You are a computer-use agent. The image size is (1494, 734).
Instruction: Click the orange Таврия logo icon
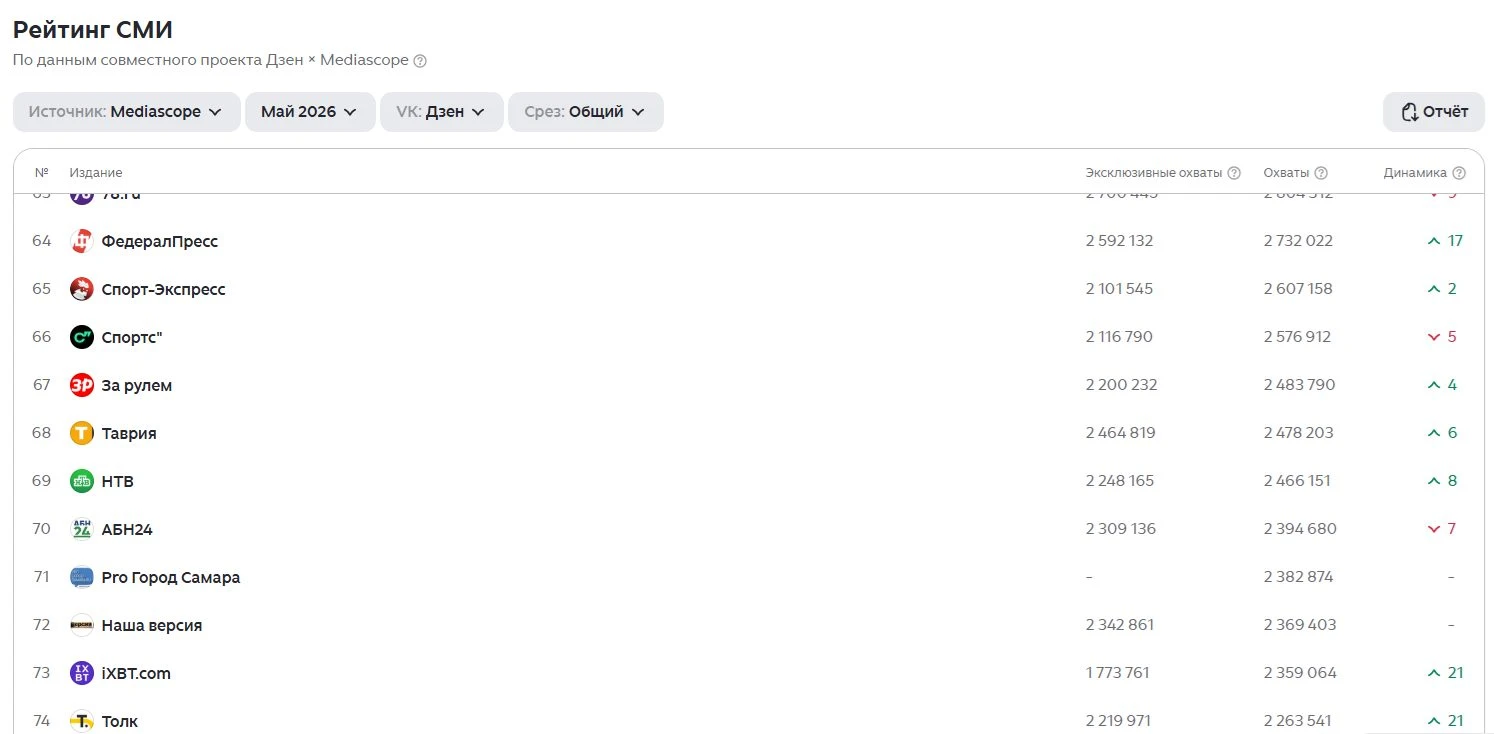tap(82, 433)
